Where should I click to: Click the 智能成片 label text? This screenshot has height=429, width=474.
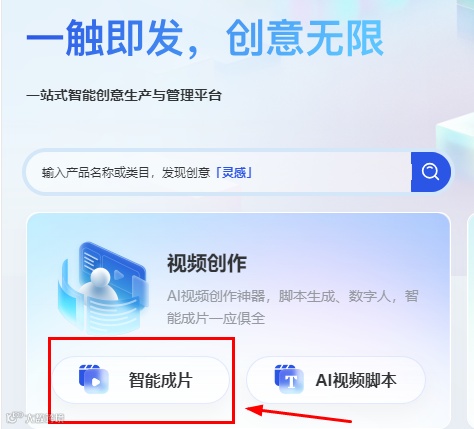[x=161, y=380]
